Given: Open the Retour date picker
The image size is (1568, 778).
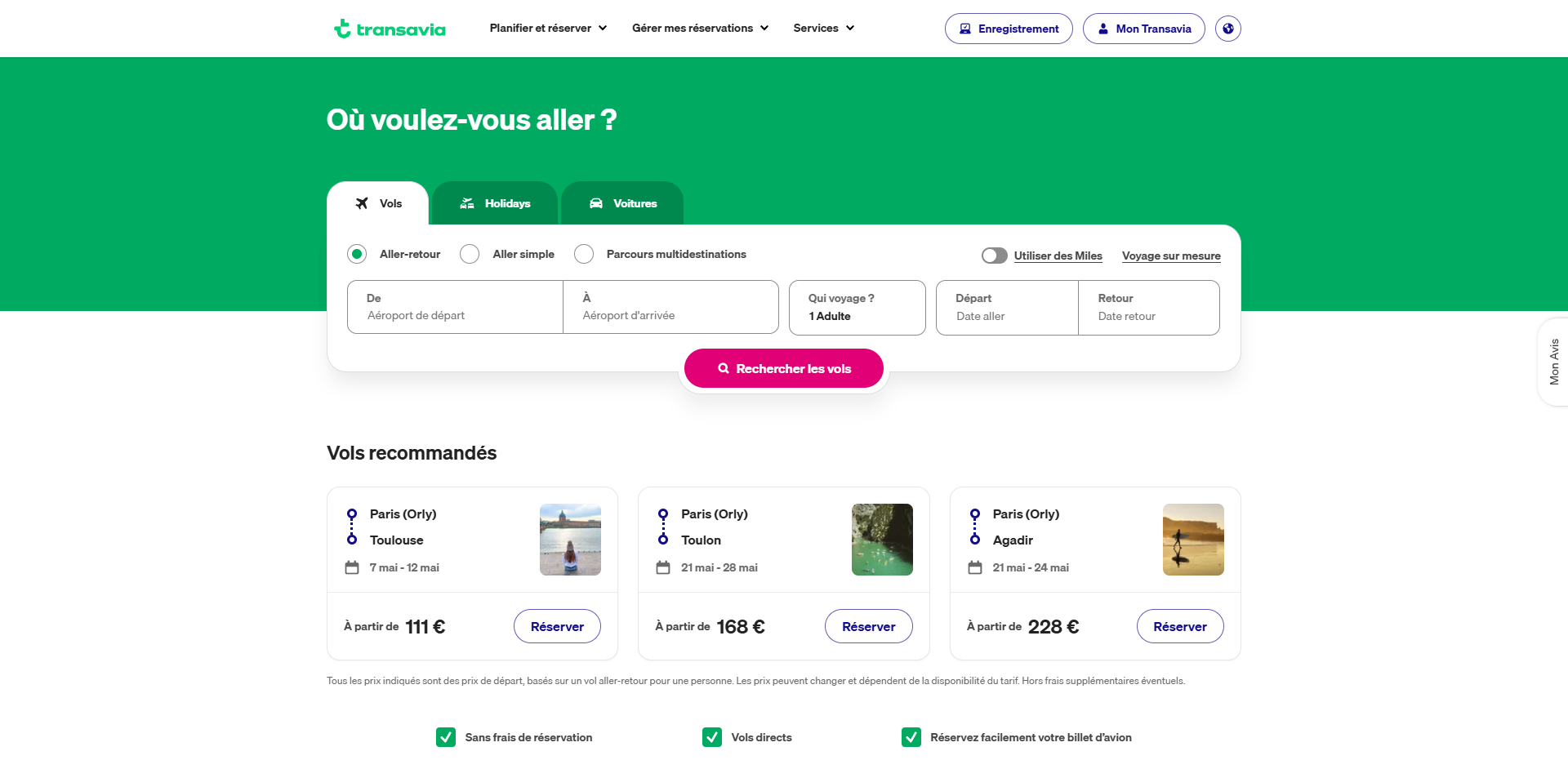Looking at the screenshot, I should click(x=1149, y=308).
